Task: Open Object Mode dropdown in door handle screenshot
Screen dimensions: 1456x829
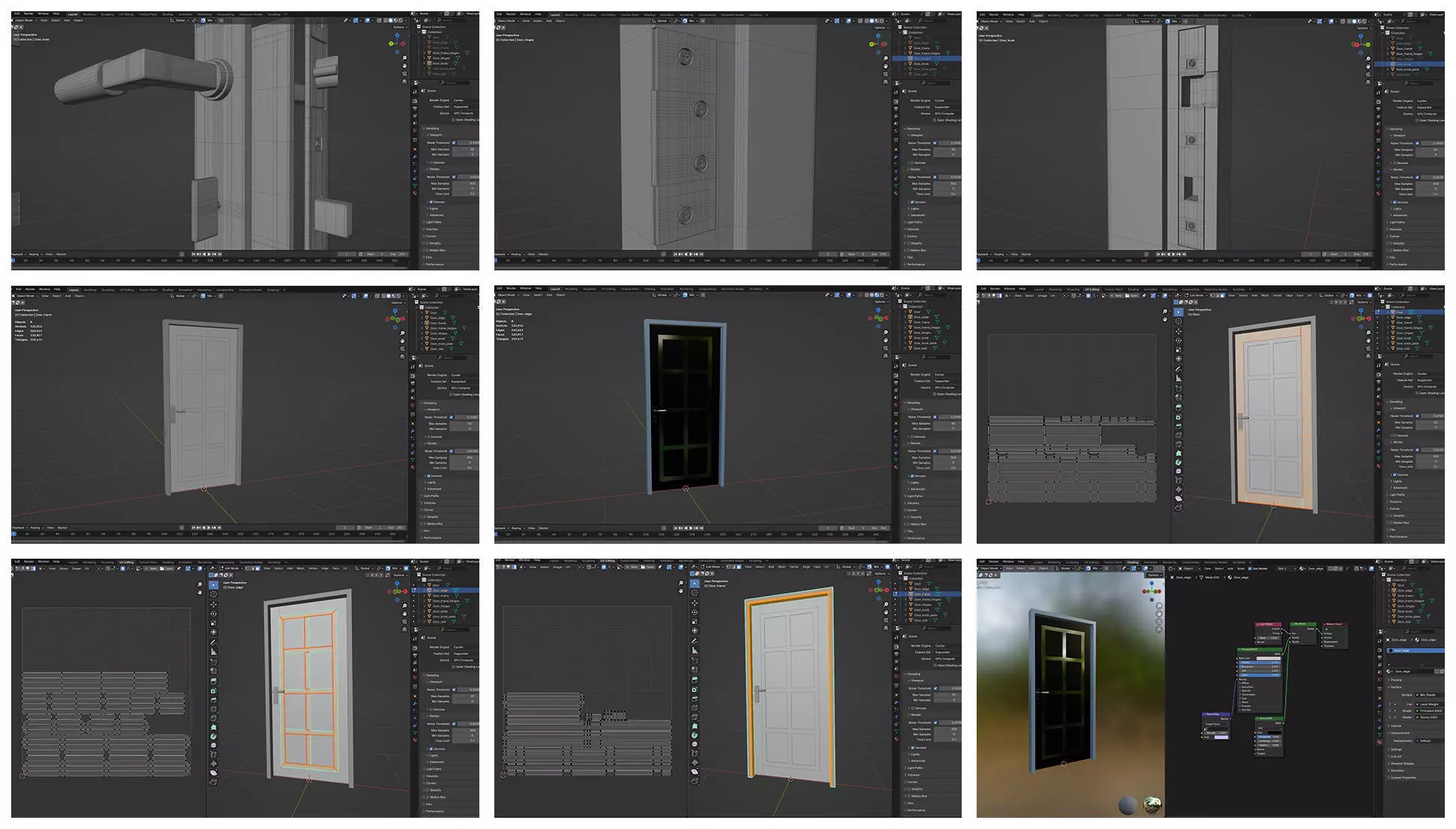Action: pyautogui.click(x=25, y=20)
